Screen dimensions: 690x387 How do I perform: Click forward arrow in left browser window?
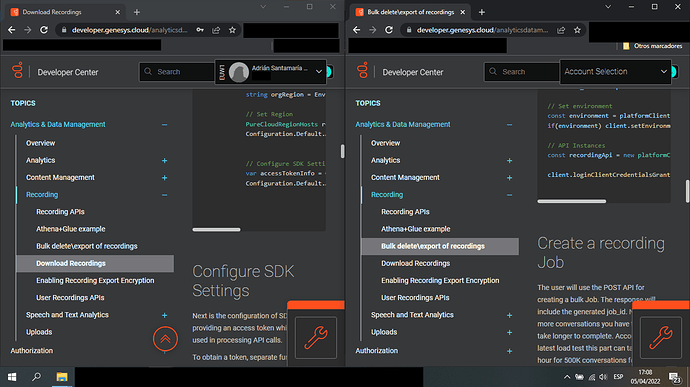point(27,30)
